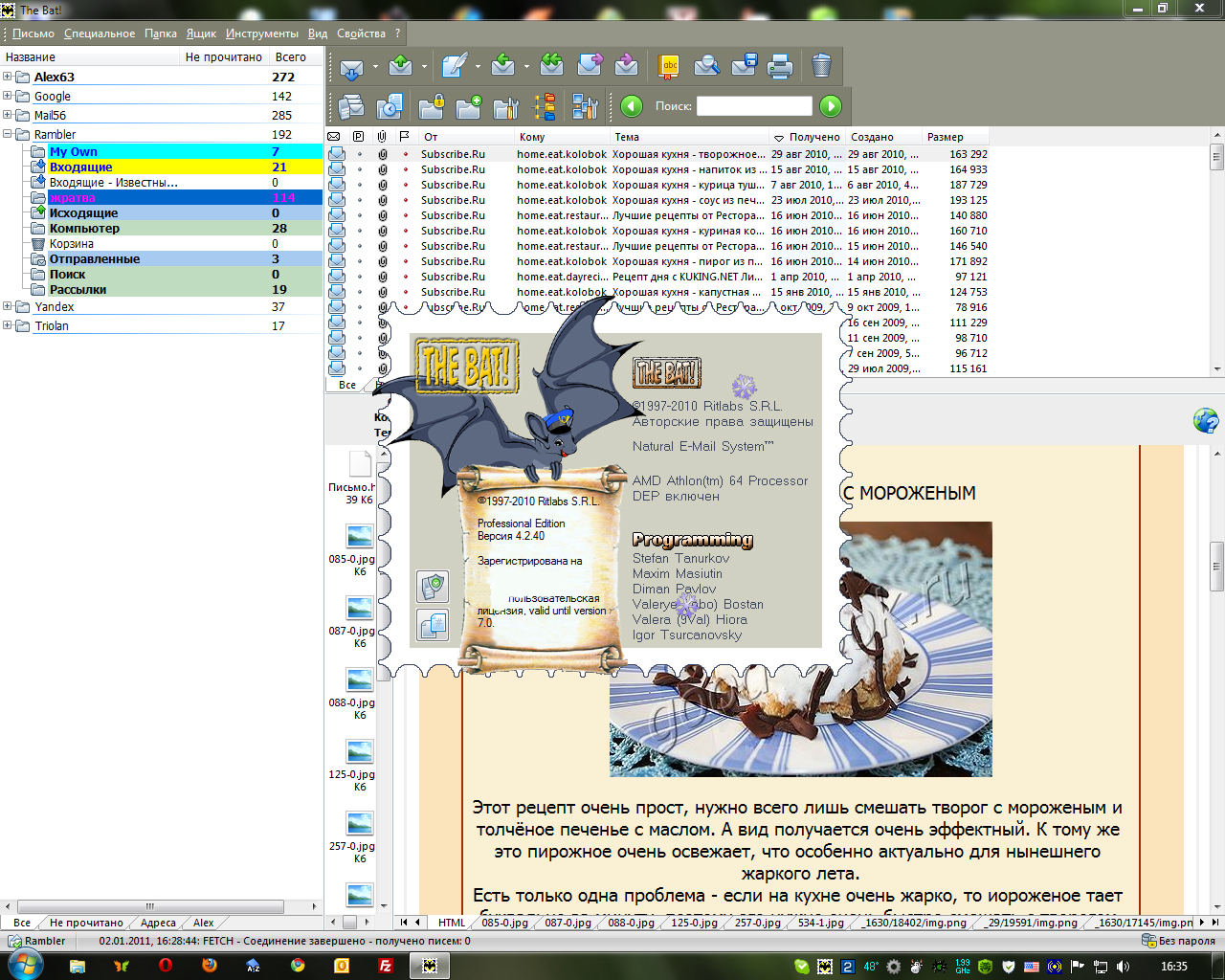Open the reply dropdown arrow
The height and width of the screenshot is (980, 1225).
pos(526,67)
